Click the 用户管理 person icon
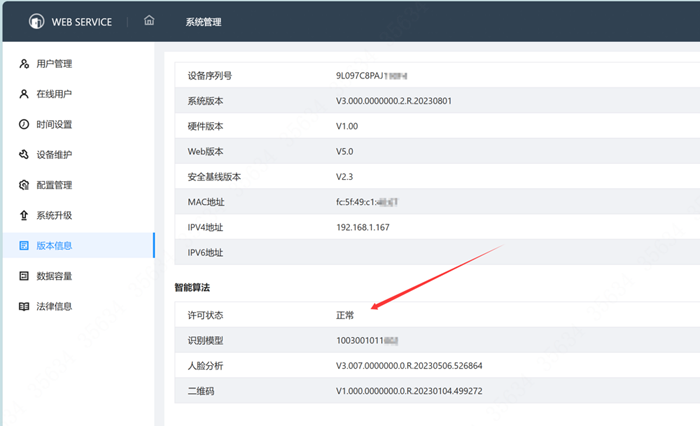This screenshot has width=700, height=426. 24,64
